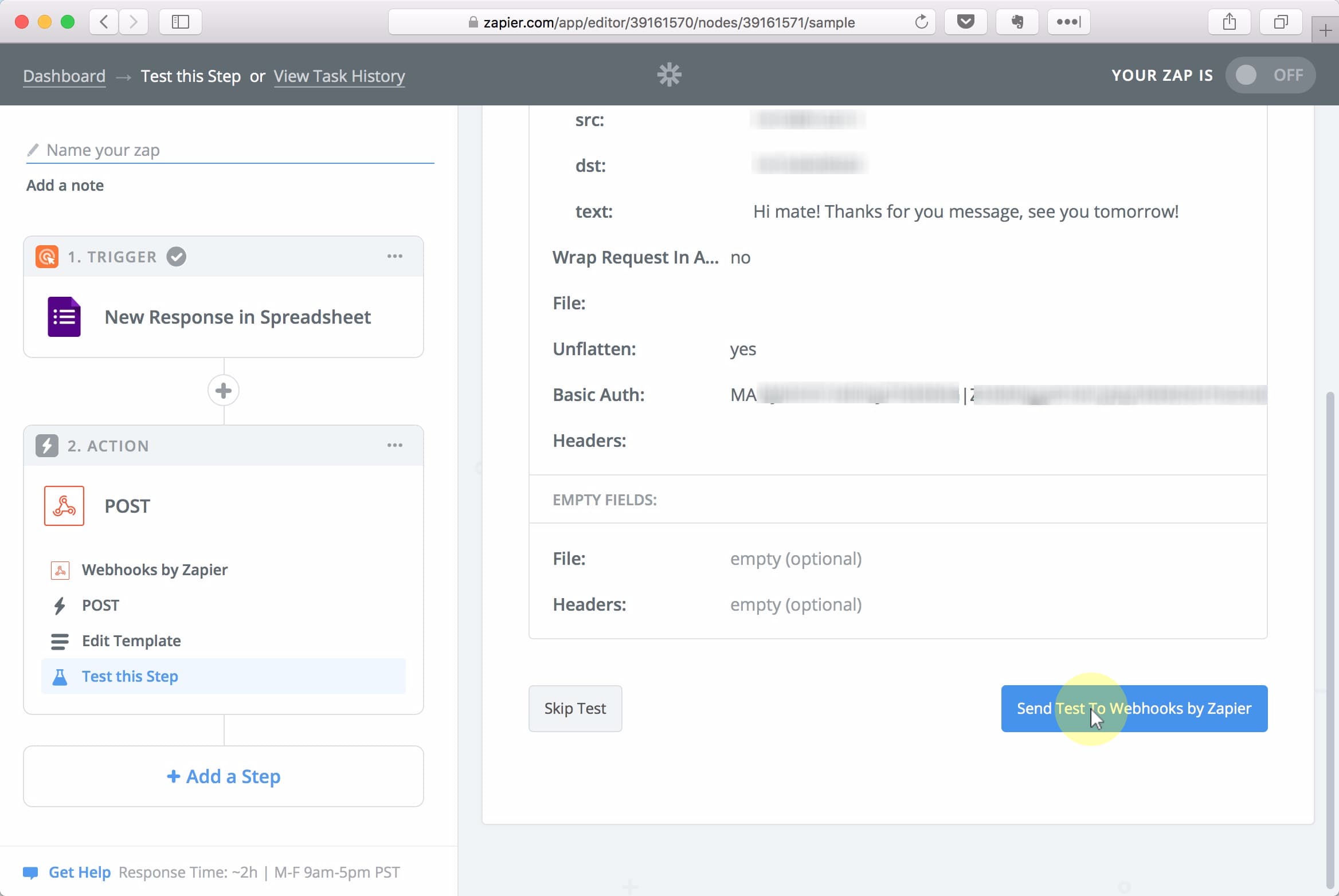Reload the page from the address bar
The image size is (1339, 896).
click(921, 22)
